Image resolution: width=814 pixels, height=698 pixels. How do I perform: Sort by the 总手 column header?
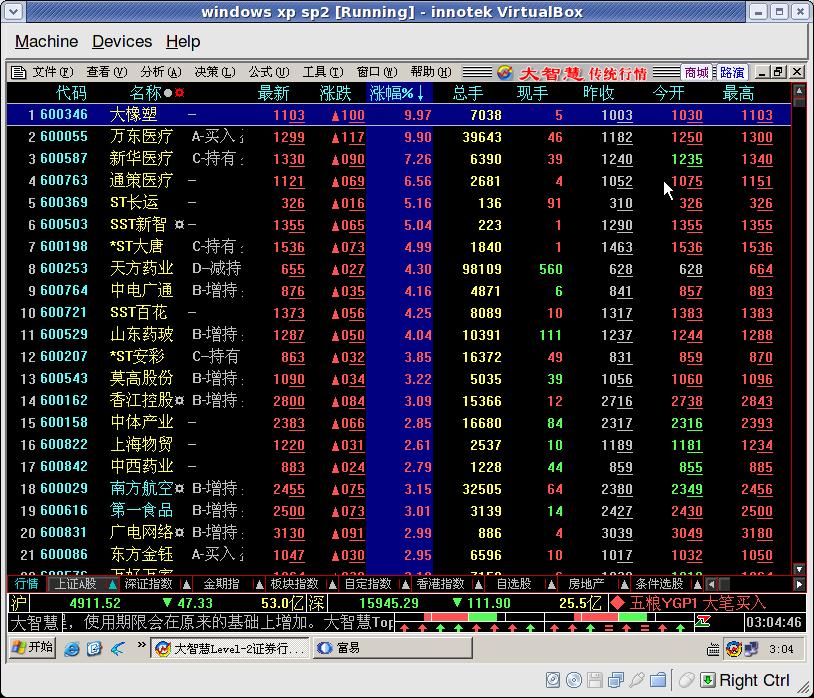(467, 93)
